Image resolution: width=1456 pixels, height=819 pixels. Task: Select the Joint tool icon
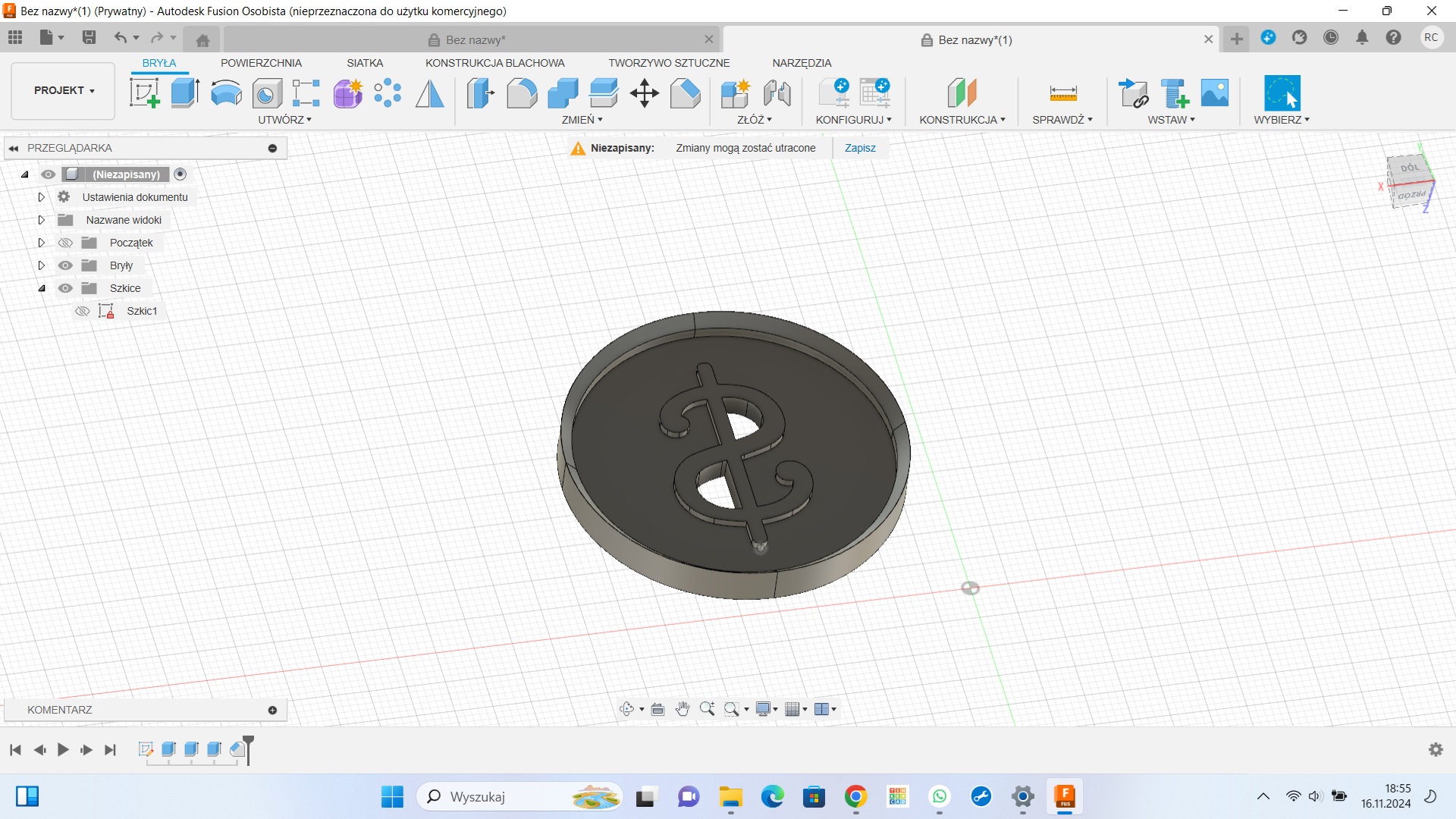(x=777, y=93)
